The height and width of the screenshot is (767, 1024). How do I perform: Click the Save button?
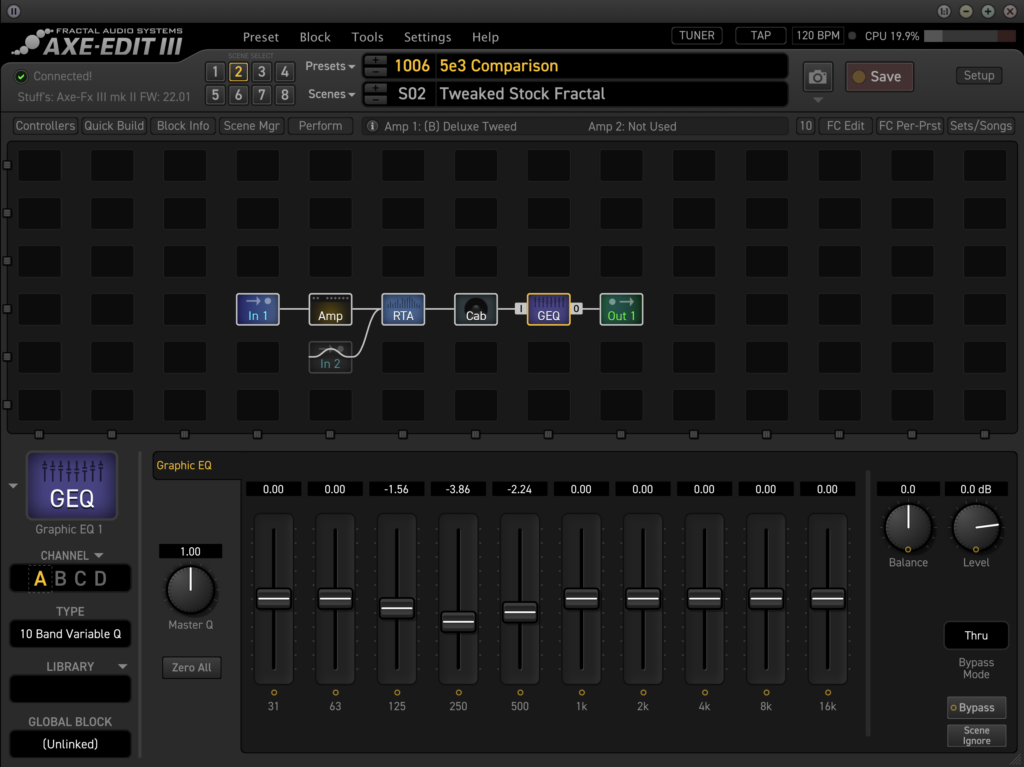pyautogui.click(x=879, y=77)
